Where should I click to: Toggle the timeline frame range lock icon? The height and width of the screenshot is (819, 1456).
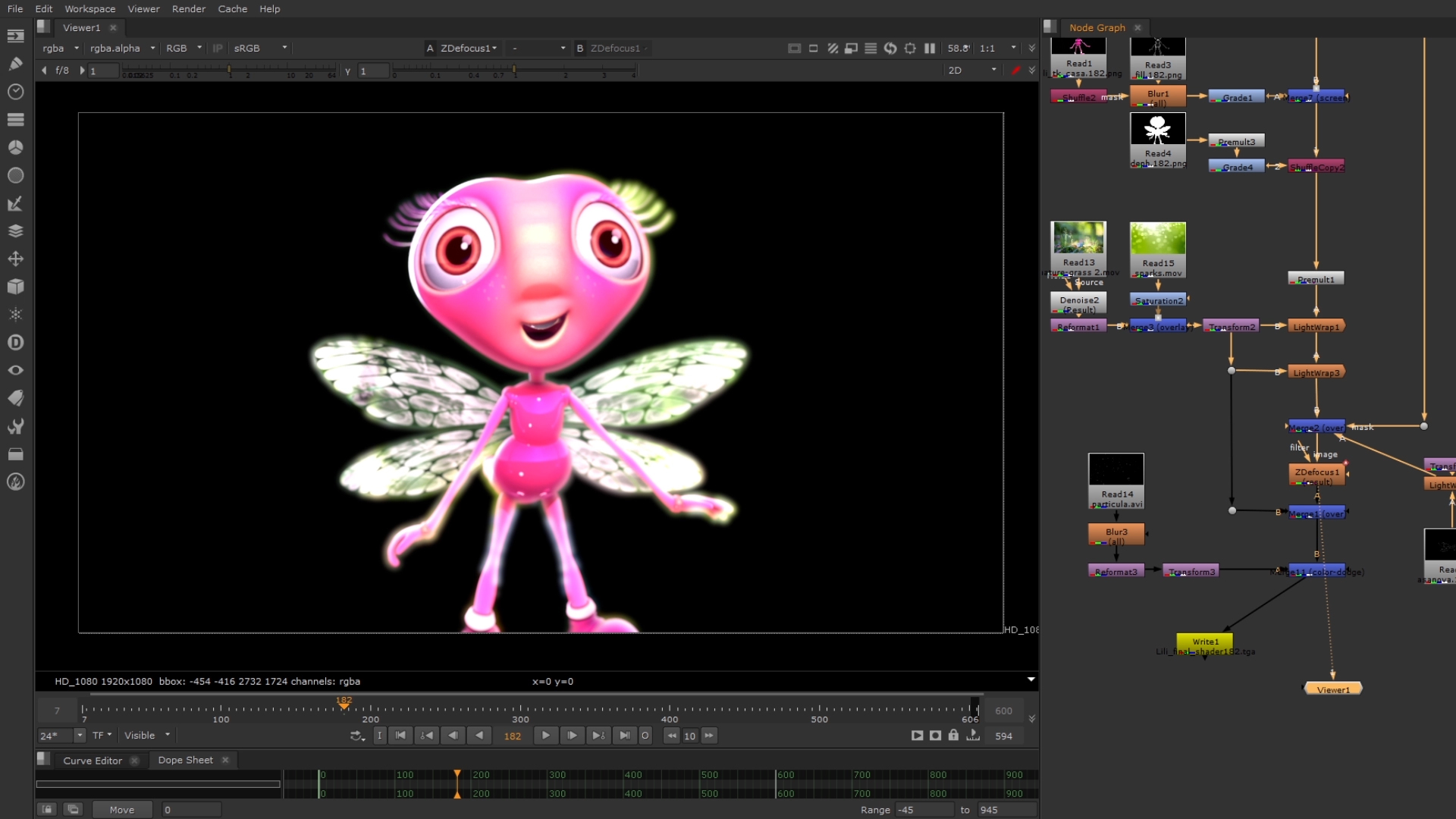click(x=953, y=736)
